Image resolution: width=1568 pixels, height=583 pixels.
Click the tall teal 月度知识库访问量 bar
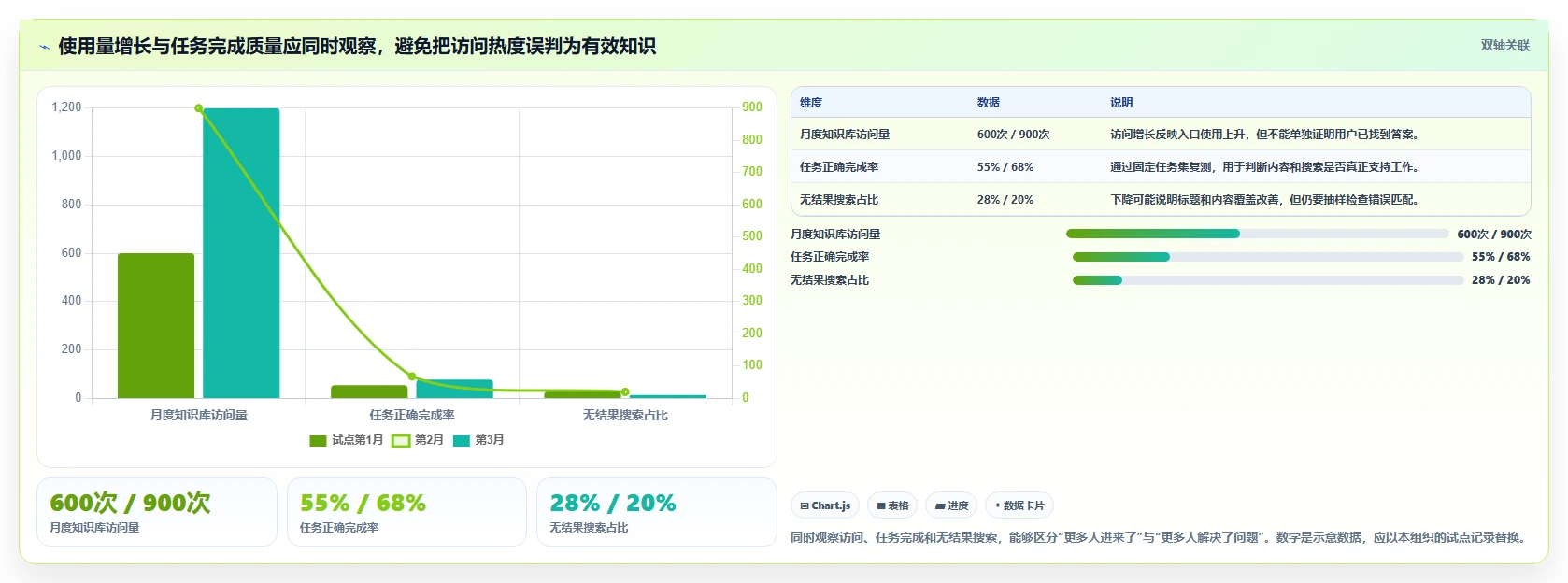(x=241, y=253)
